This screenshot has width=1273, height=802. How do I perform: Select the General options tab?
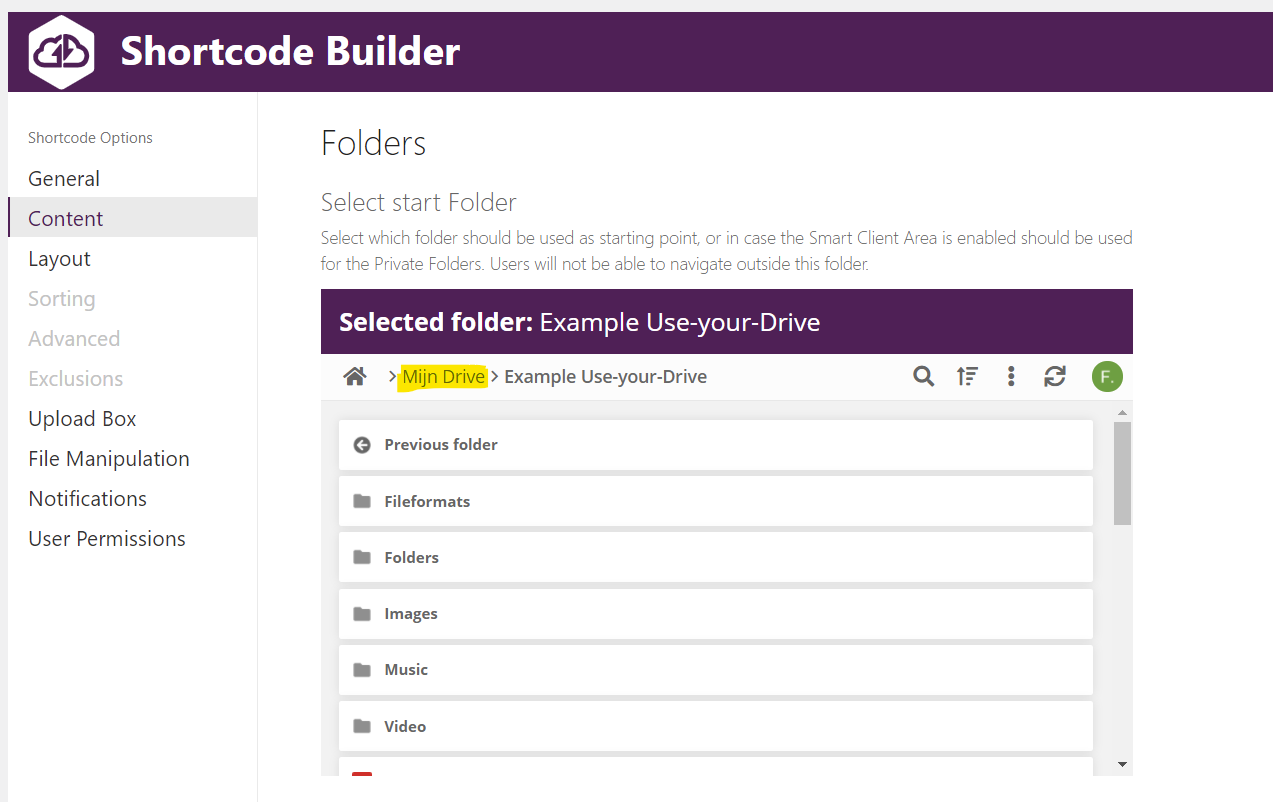coord(64,179)
